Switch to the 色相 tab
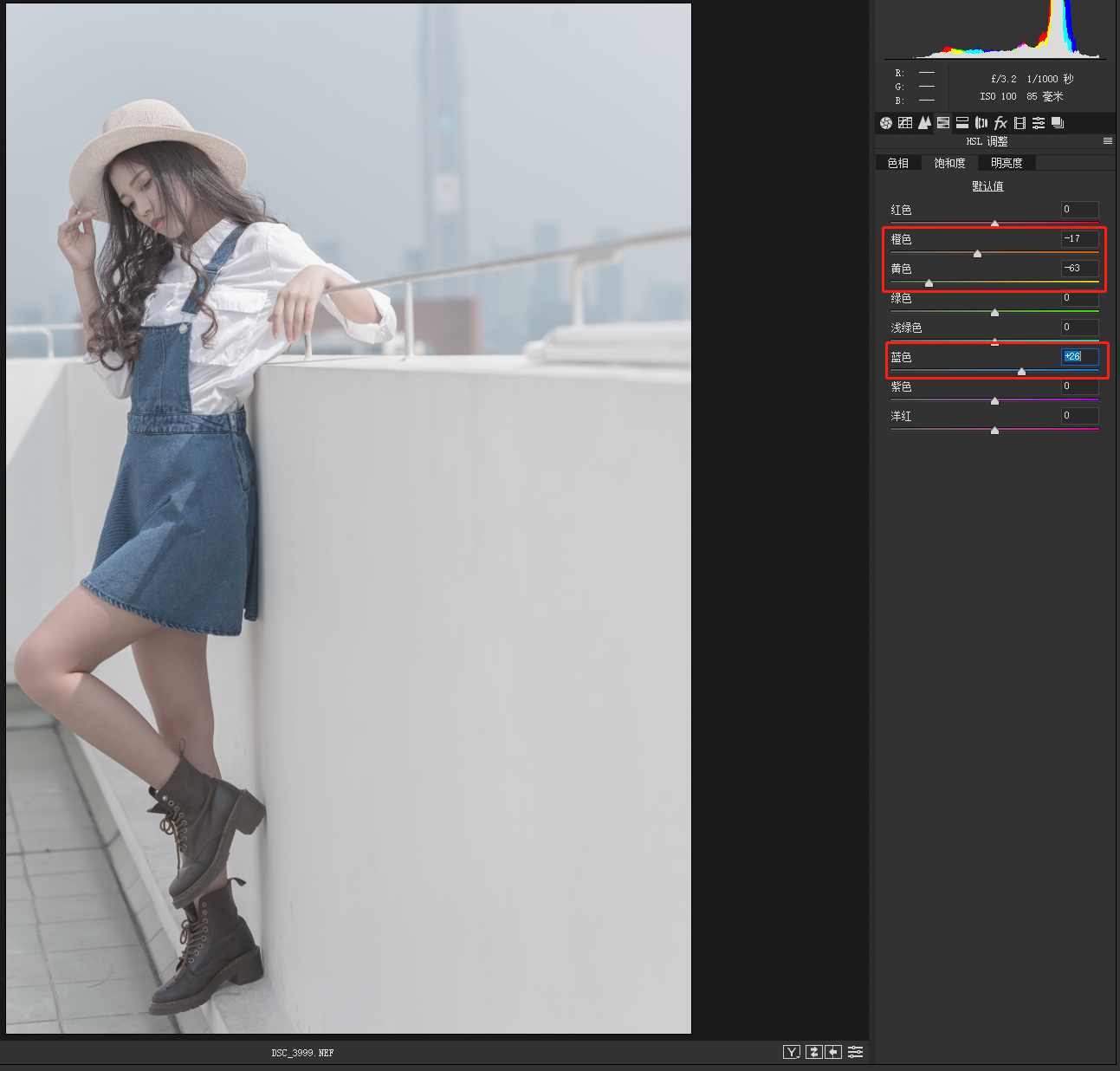The height and width of the screenshot is (1071, 1120). pos(898,163)
